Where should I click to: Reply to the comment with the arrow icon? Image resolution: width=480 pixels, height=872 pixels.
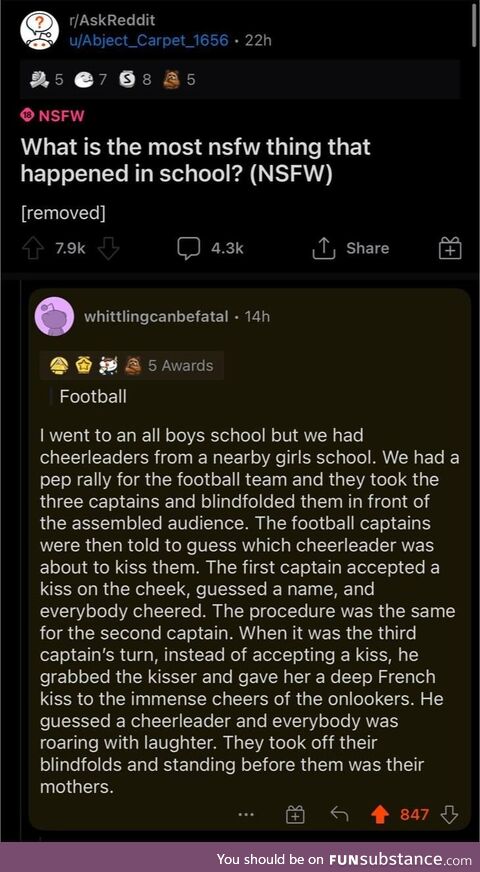click(x=339, y=815)
